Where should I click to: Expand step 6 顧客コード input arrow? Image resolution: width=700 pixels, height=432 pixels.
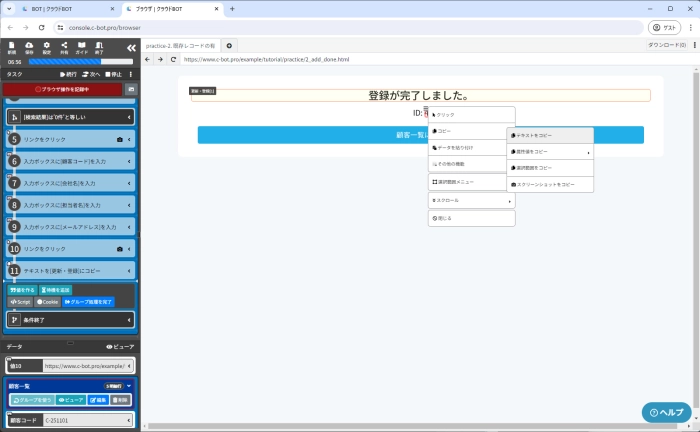point(130,161)
